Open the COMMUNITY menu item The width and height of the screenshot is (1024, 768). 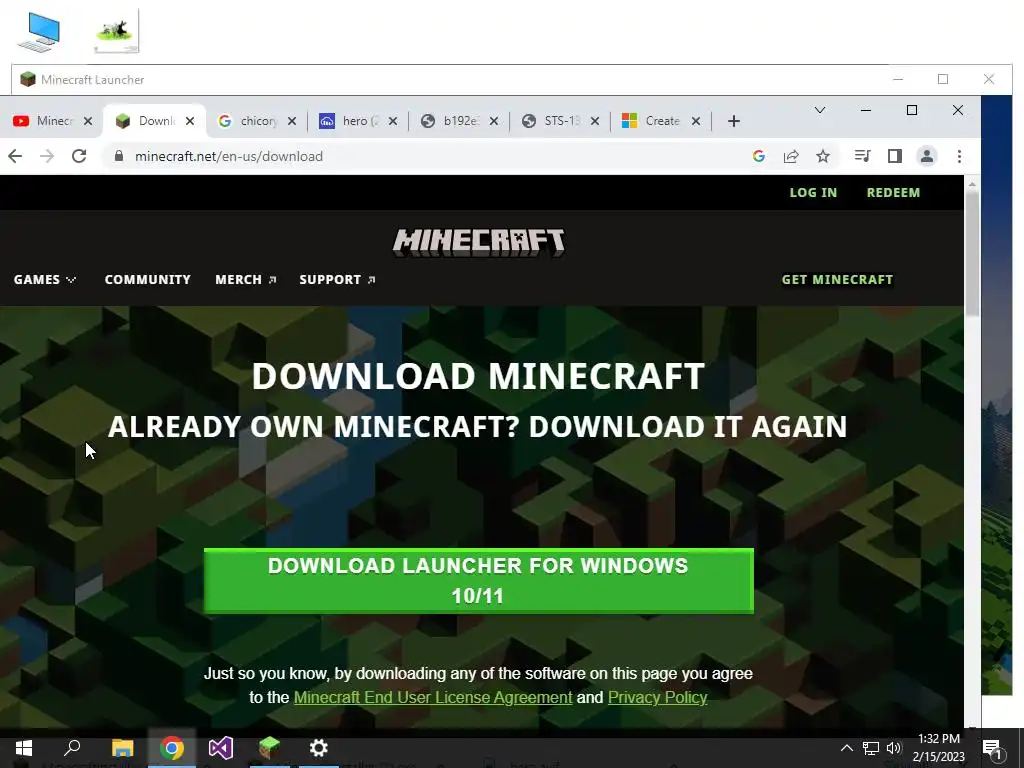148,280
